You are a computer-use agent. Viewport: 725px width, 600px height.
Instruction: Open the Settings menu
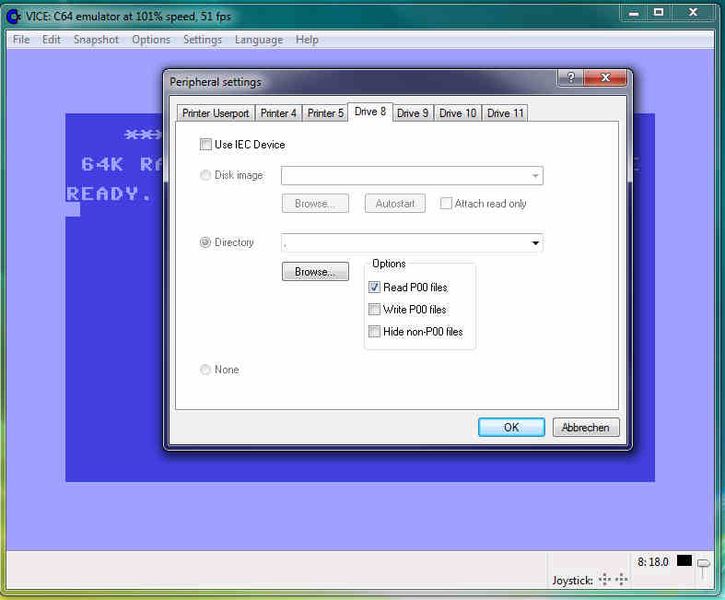202,40
